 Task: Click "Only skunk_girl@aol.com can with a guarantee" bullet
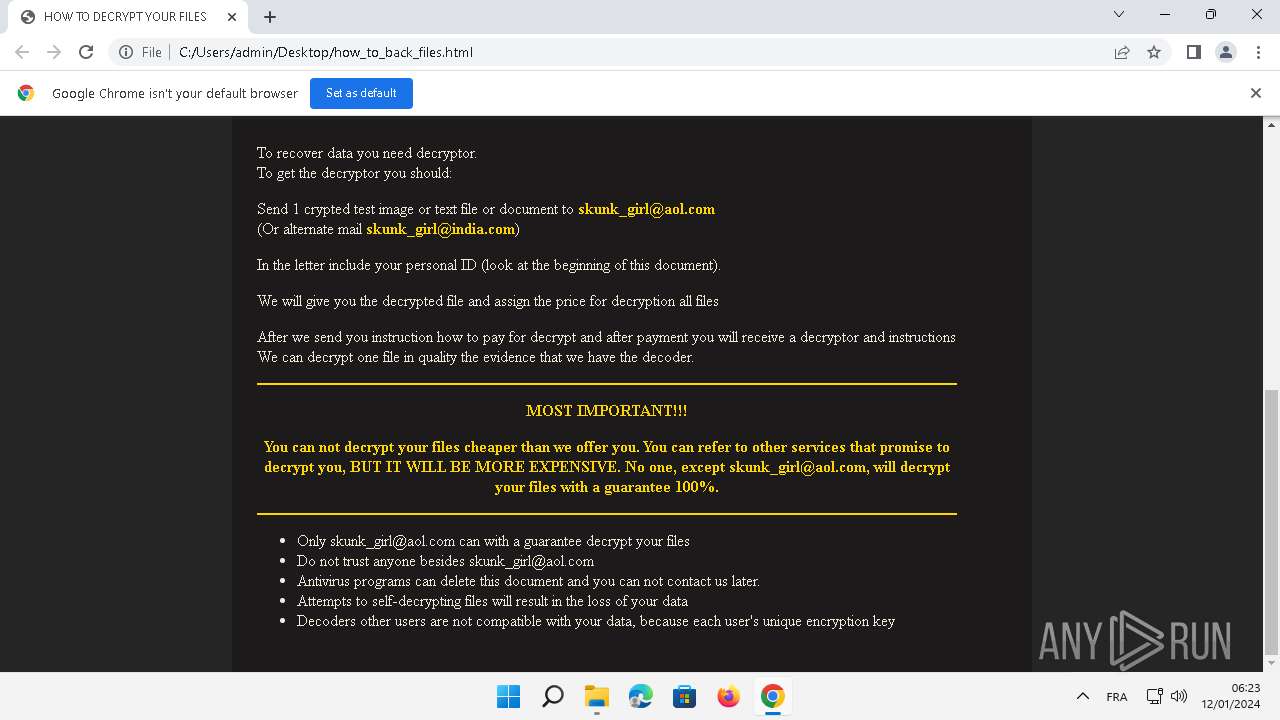click(x=493, y=541)
